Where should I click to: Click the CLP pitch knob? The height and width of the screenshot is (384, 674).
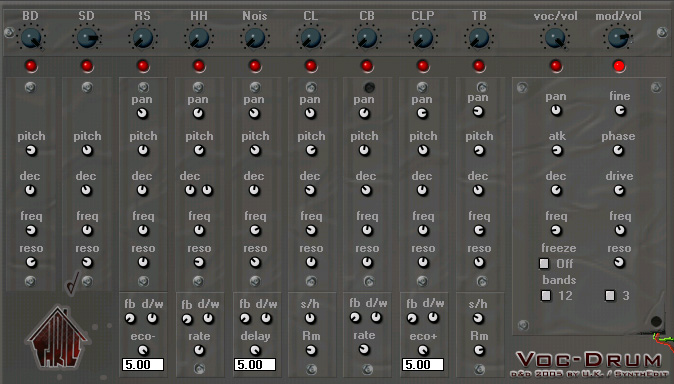(x=423, y=151)
